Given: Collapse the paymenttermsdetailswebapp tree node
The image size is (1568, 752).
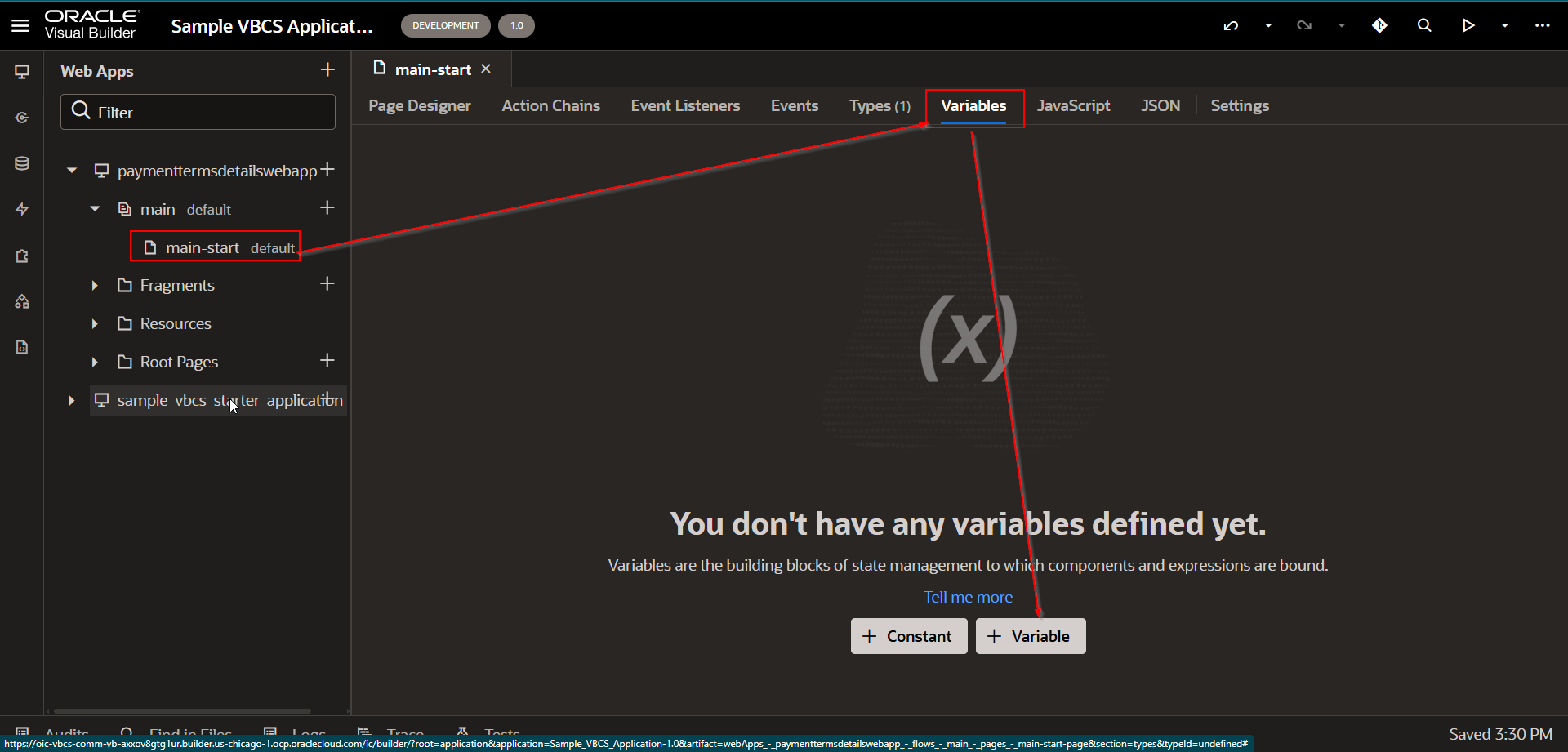Looking at the screenshot, I should pos(72,171).
